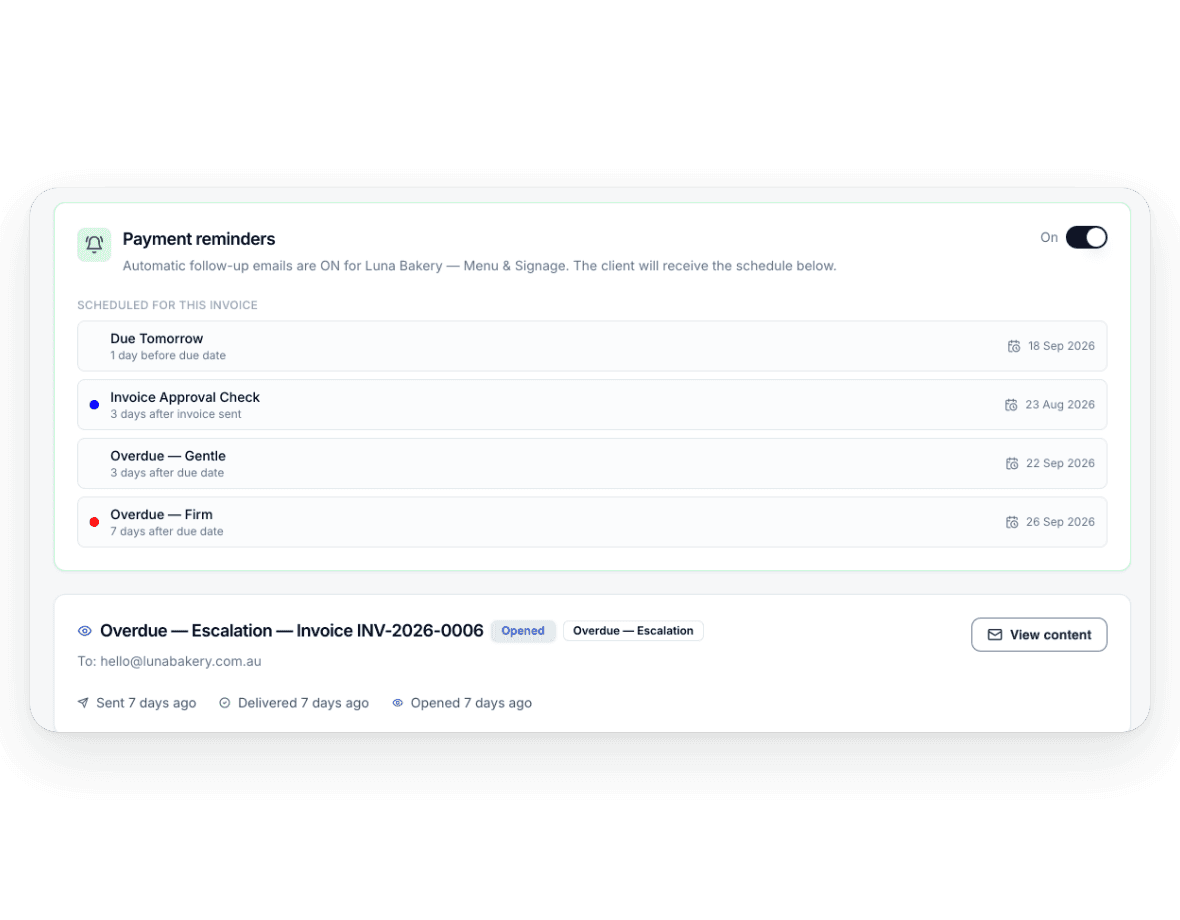The height and width of the screenshot is (920, 1180).
Task: Click the 23 Aug 2026 date
Action: 1060,405
